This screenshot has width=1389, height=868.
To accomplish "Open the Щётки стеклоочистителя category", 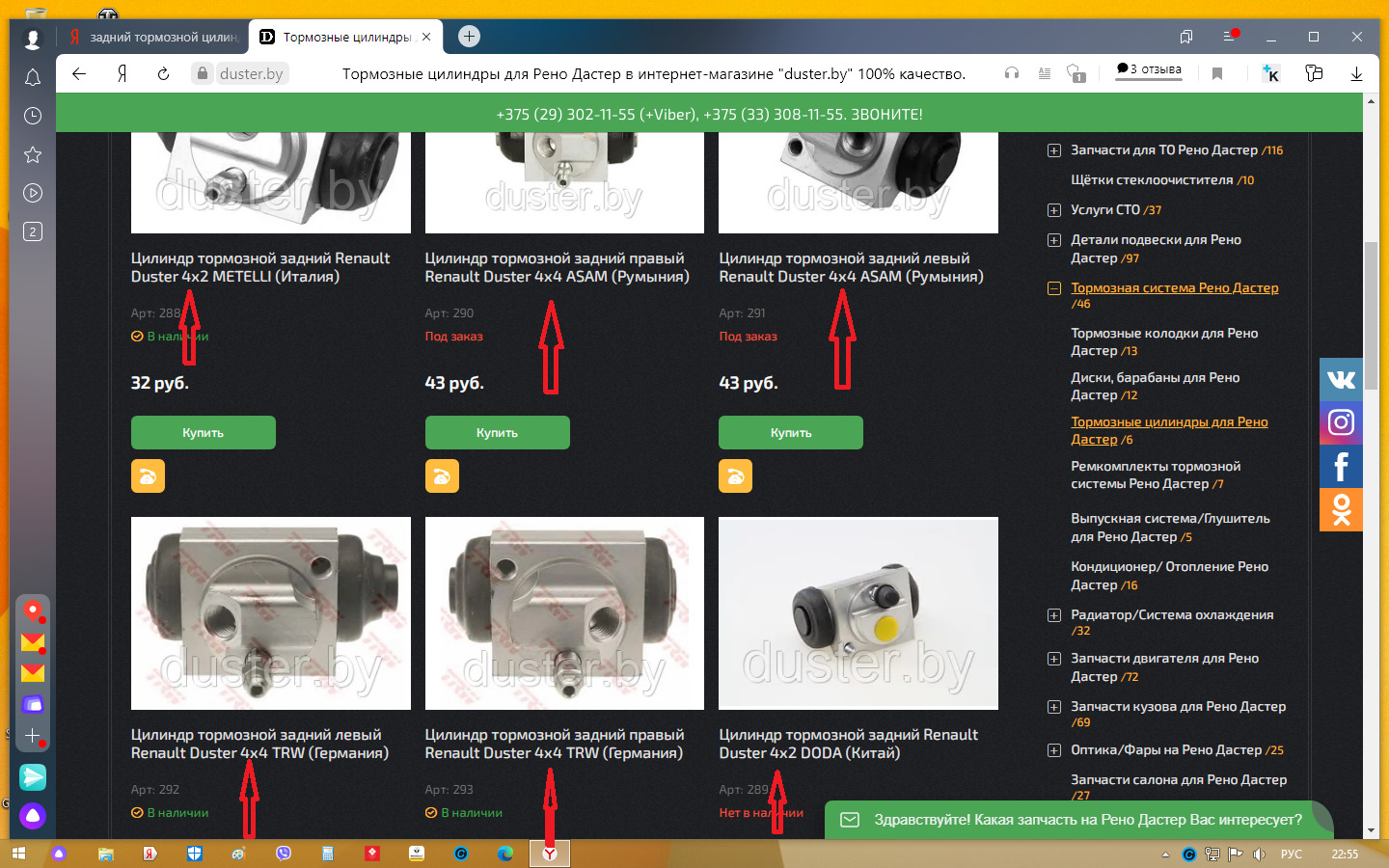I will (x=1162, y=180).
